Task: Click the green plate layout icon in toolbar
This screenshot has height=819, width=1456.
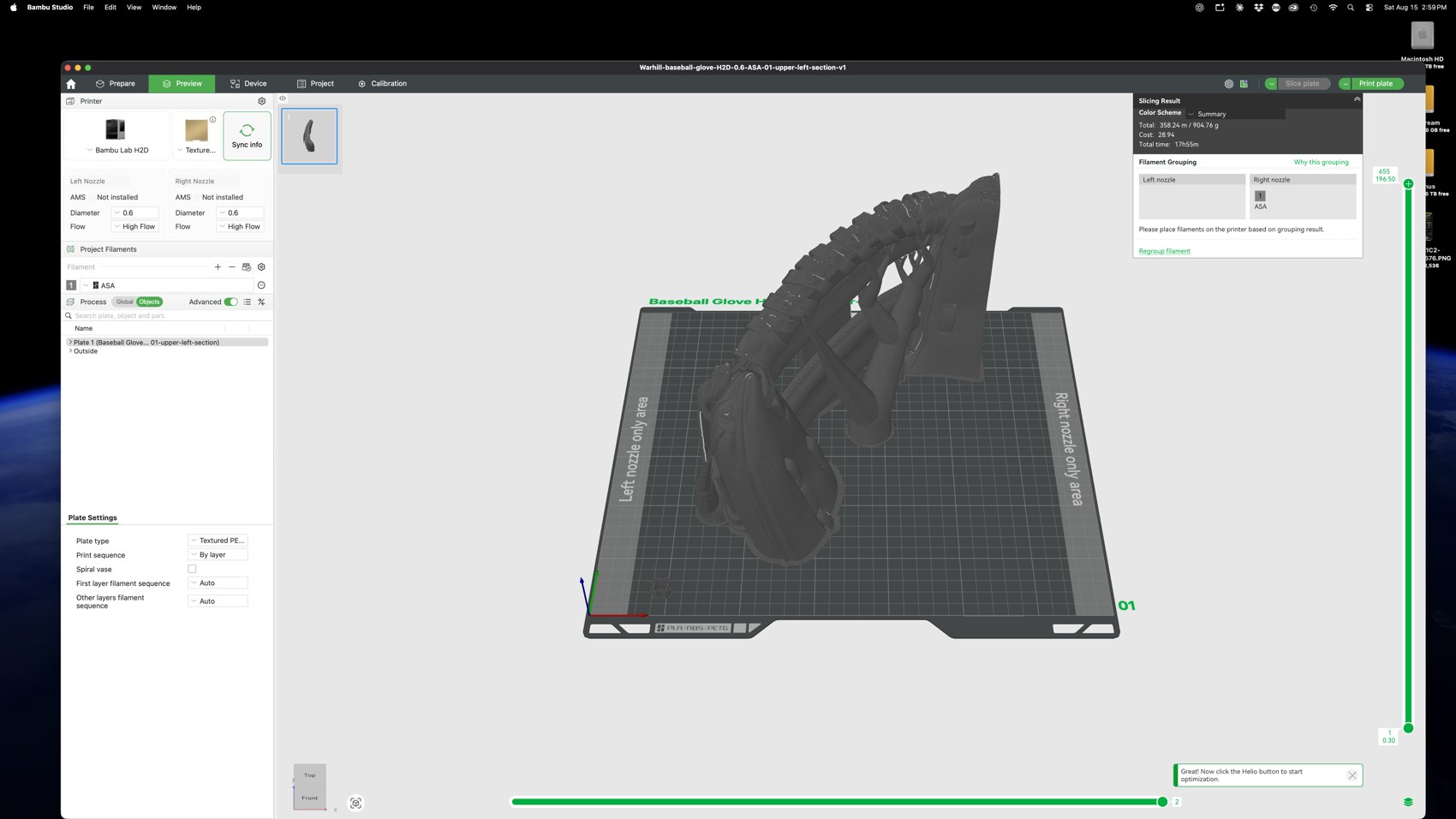Action: [1244, 84]
